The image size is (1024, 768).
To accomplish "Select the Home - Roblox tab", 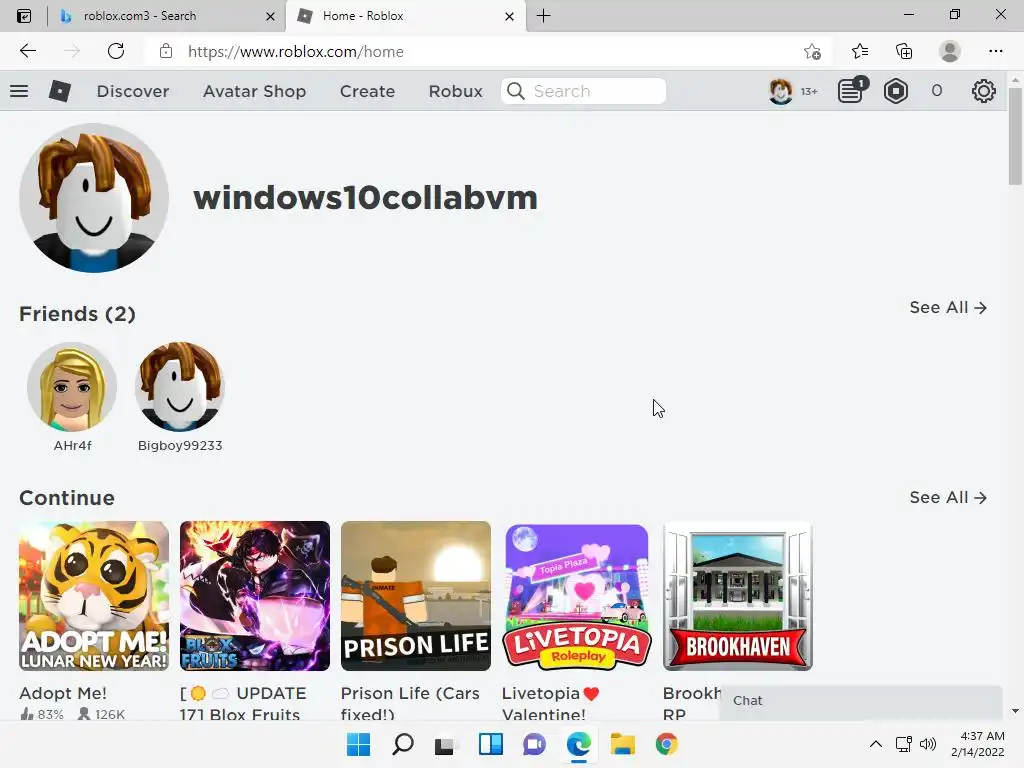I will pos(405,16).
